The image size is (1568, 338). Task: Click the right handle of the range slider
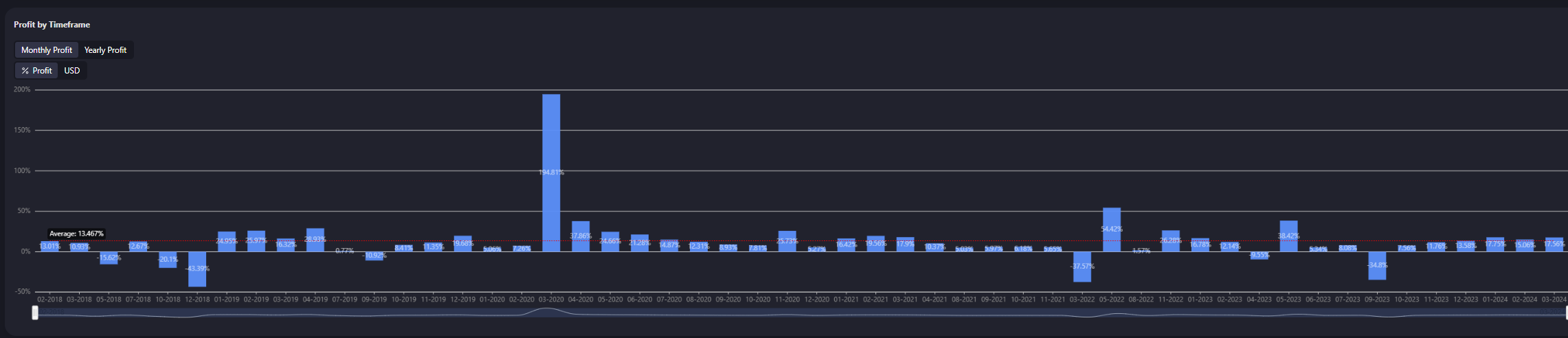(x=1566, y=313)
